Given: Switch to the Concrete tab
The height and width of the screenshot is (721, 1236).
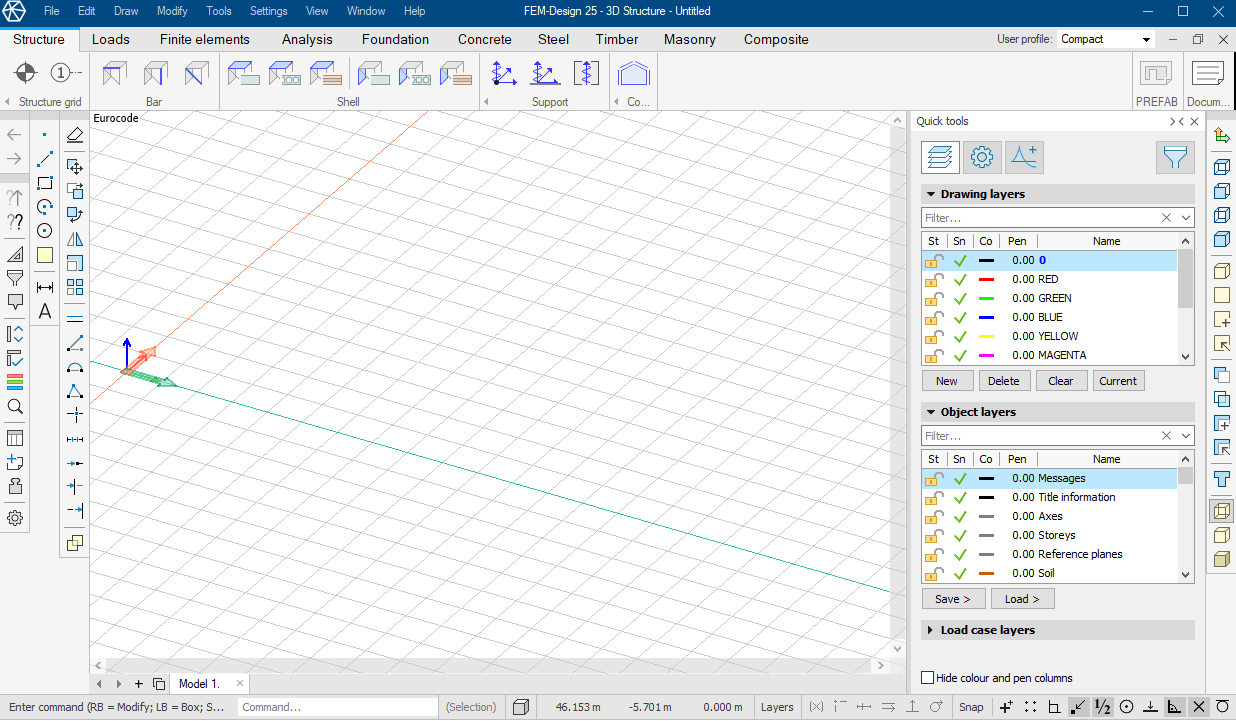Looking at the screenshot, I should 485,39.
